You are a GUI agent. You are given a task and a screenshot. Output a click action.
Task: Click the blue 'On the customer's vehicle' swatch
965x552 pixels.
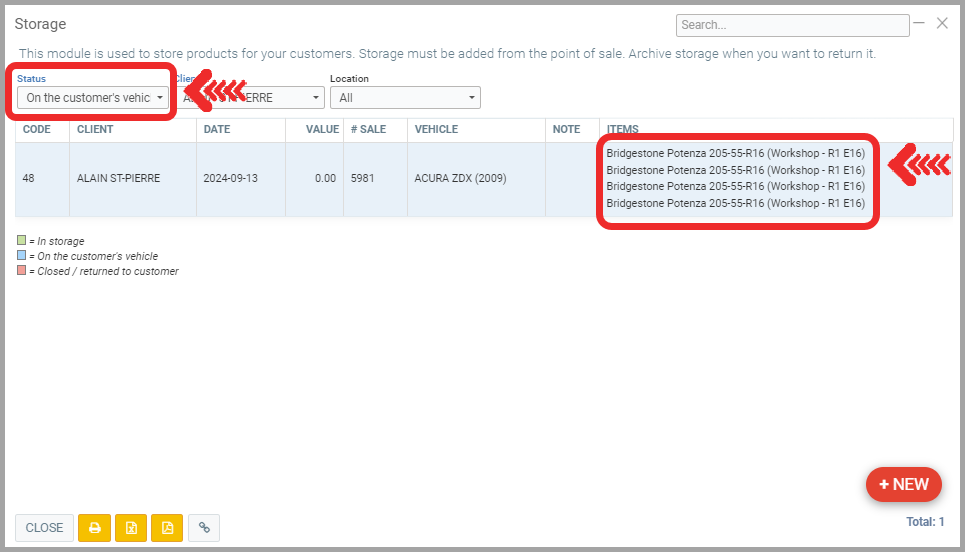[21, 256]
